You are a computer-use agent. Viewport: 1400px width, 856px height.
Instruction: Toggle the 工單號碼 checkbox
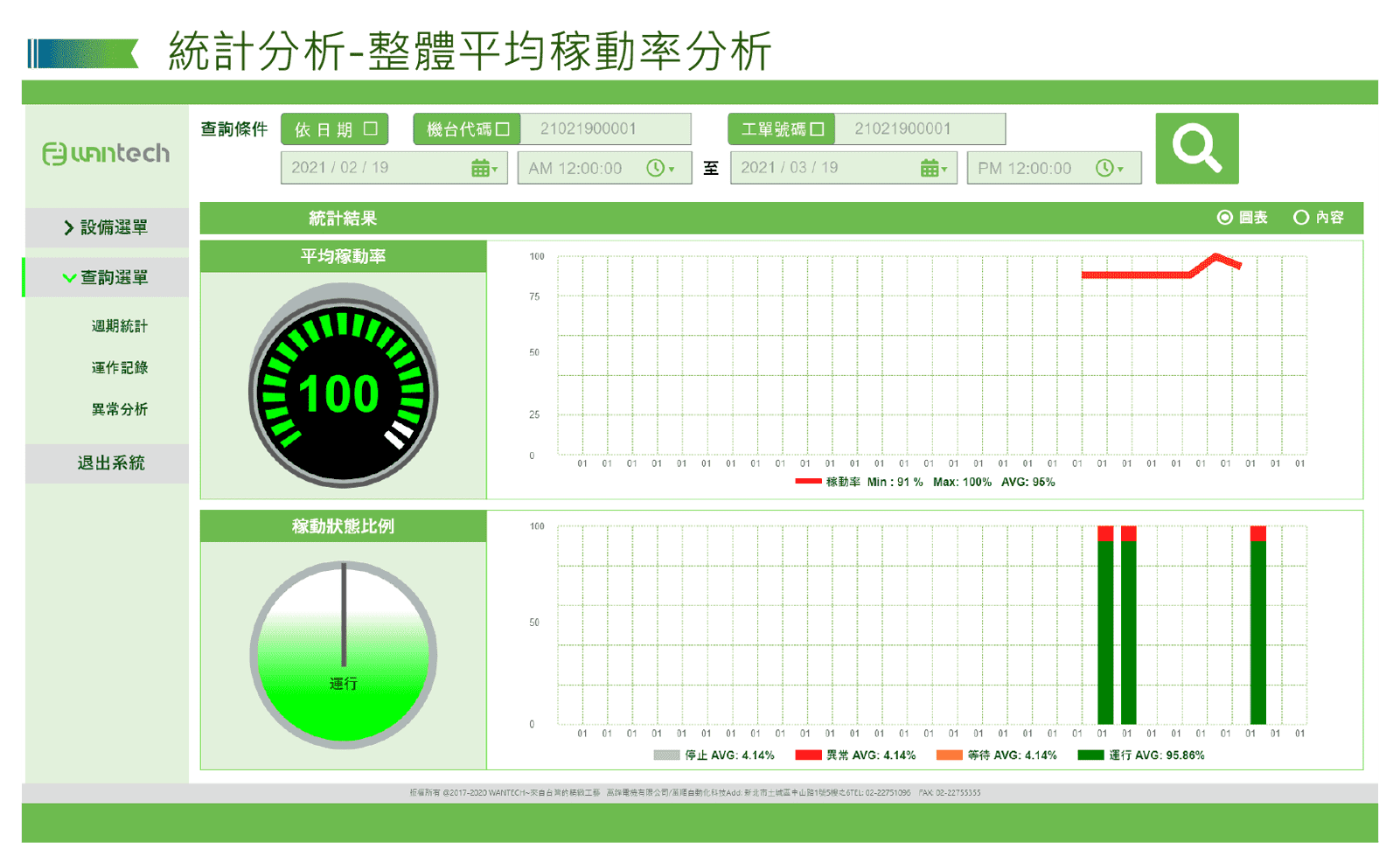[818, 129]
